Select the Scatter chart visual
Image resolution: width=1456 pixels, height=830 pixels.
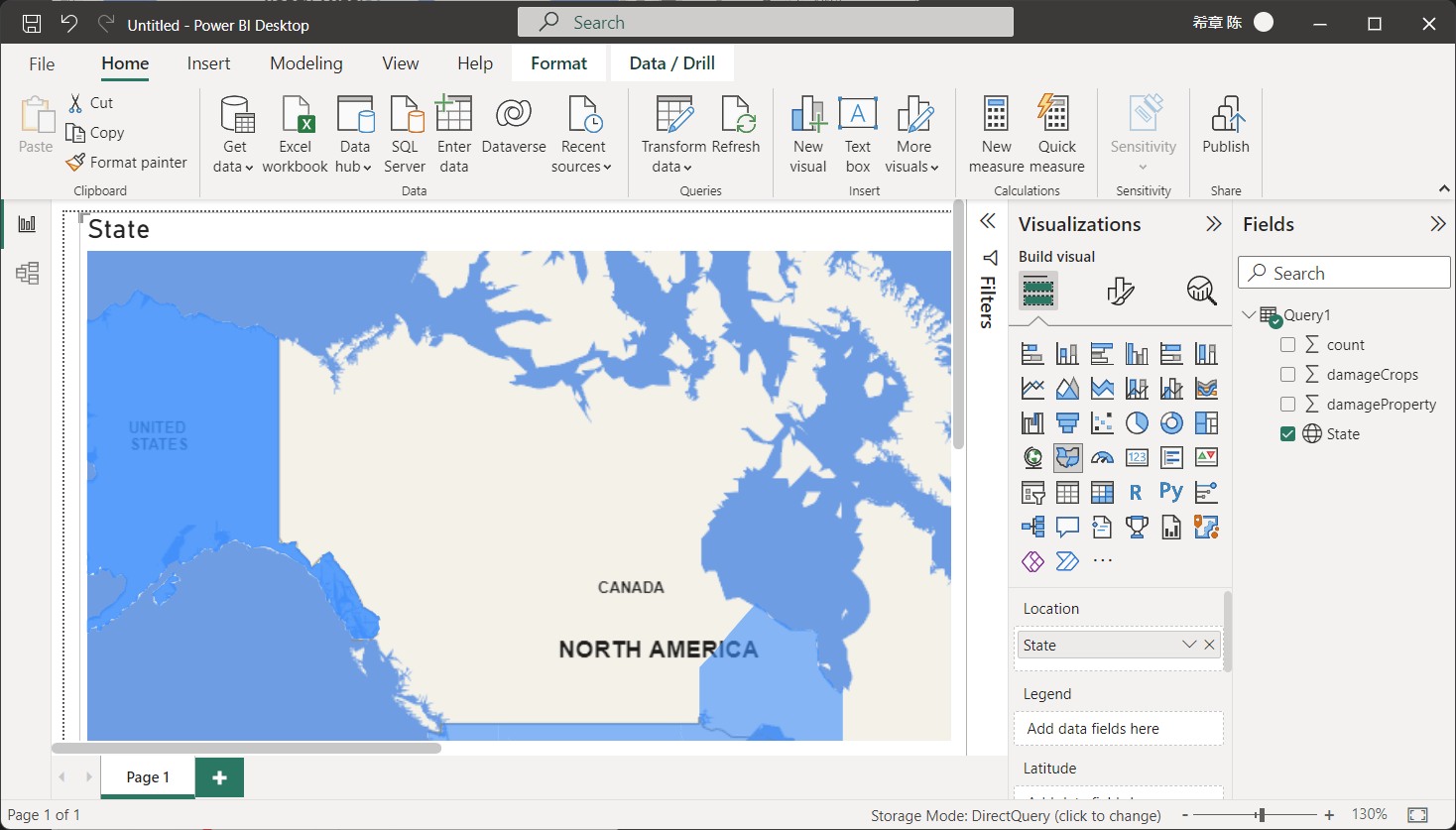pos(1102,423)
